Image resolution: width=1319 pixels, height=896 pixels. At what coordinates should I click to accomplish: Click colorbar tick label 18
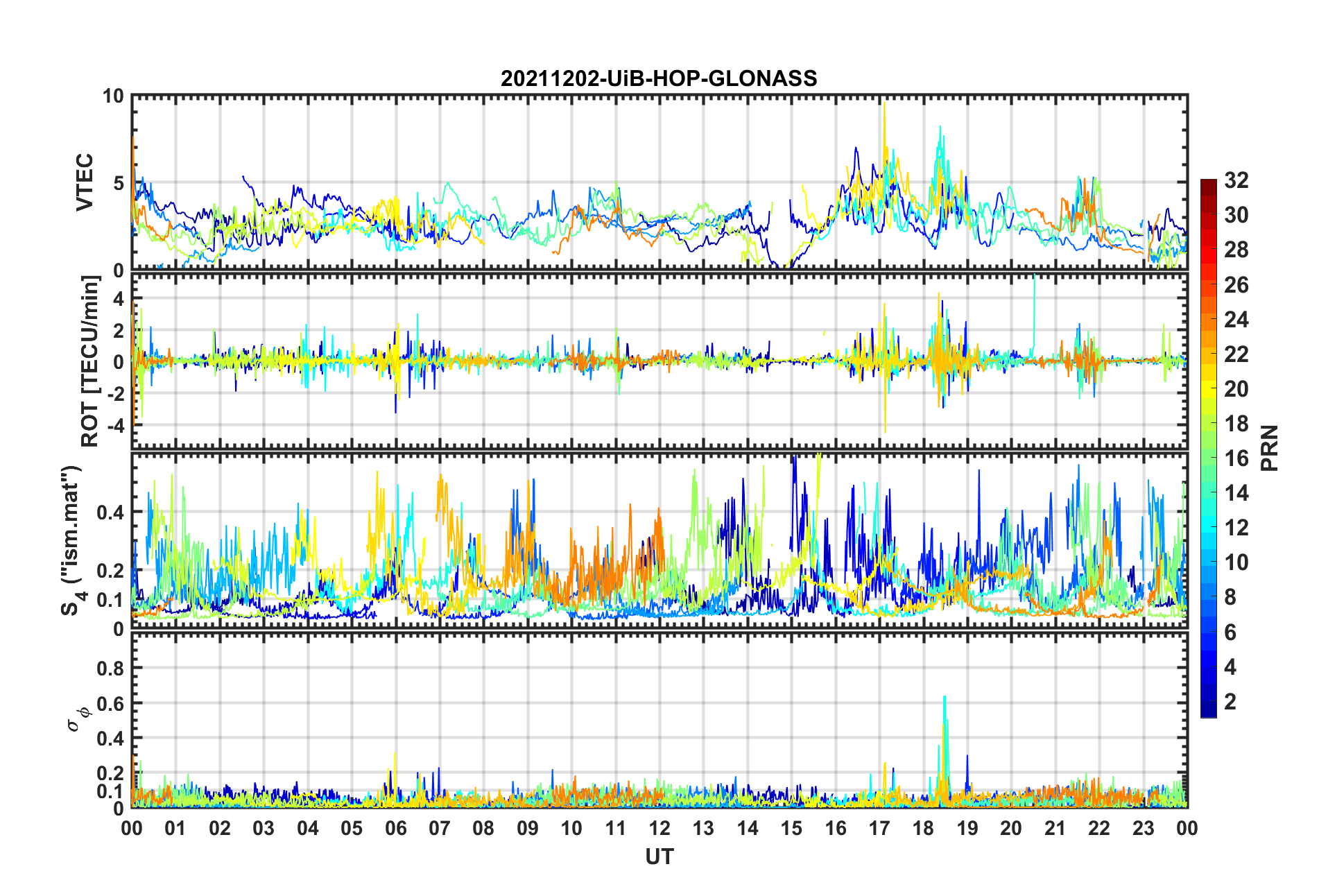click(x=1236, y=423)
